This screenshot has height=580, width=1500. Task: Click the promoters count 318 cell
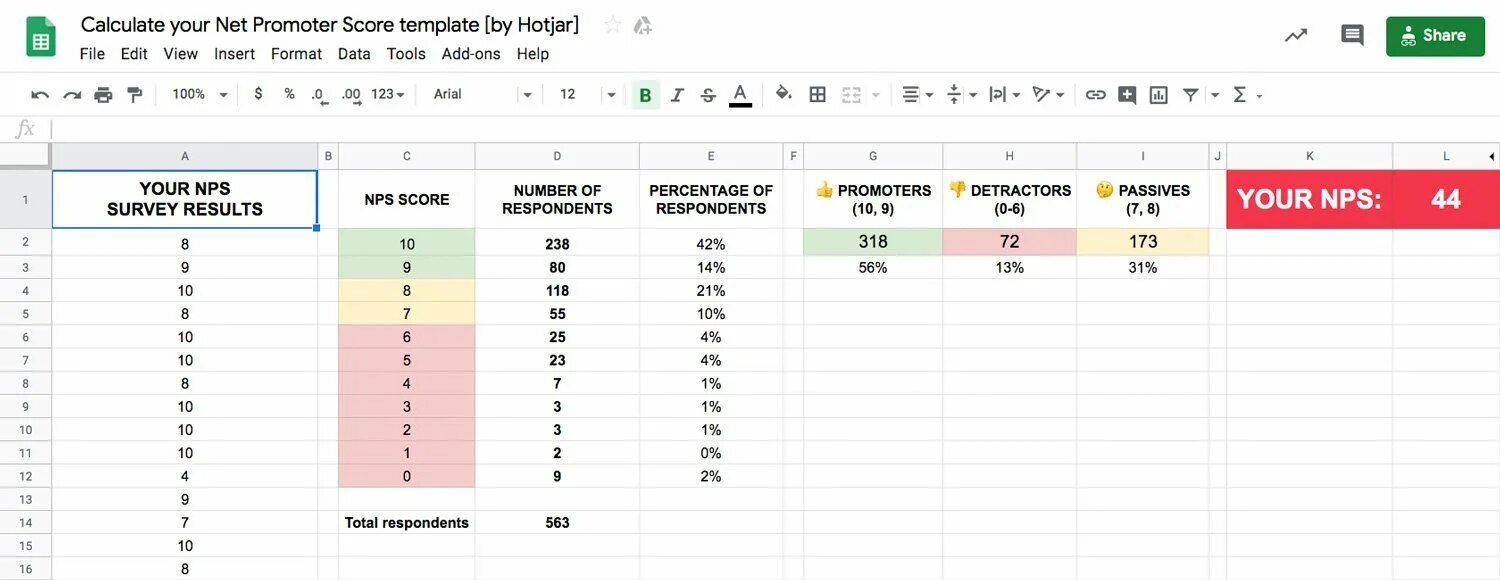(x=873, y=242)
